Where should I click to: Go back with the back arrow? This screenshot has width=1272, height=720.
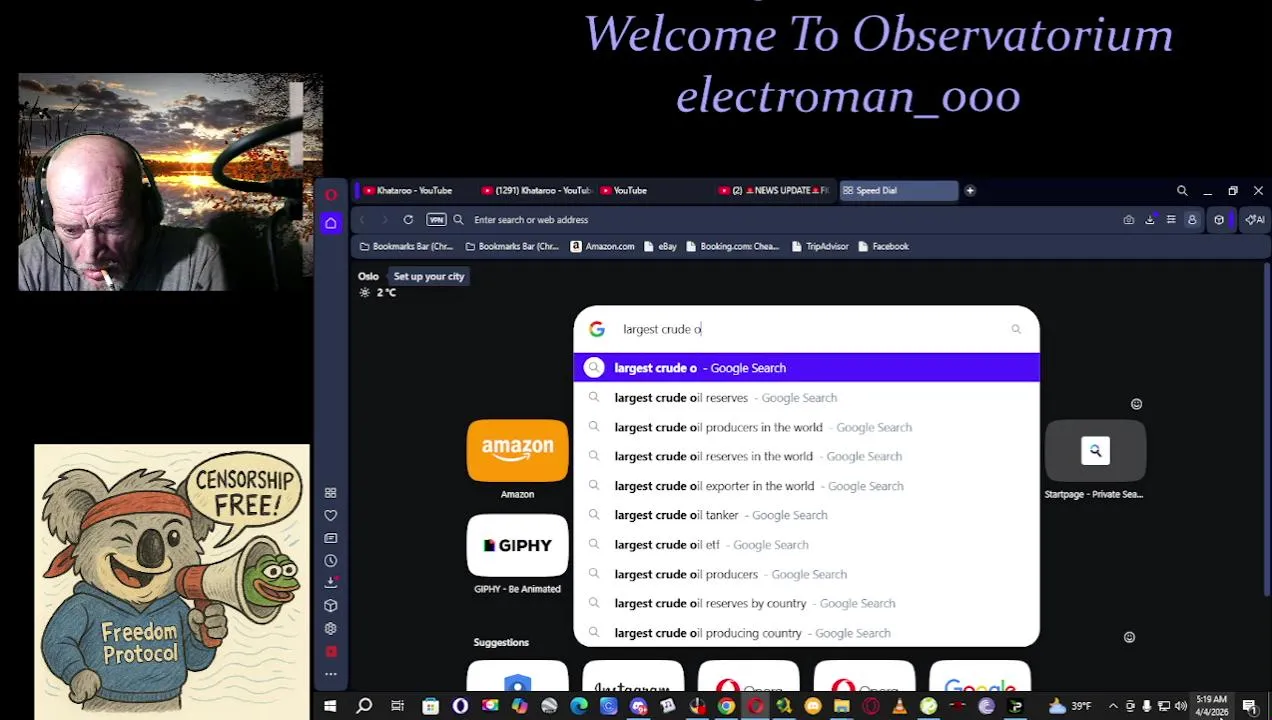point(363,220)
